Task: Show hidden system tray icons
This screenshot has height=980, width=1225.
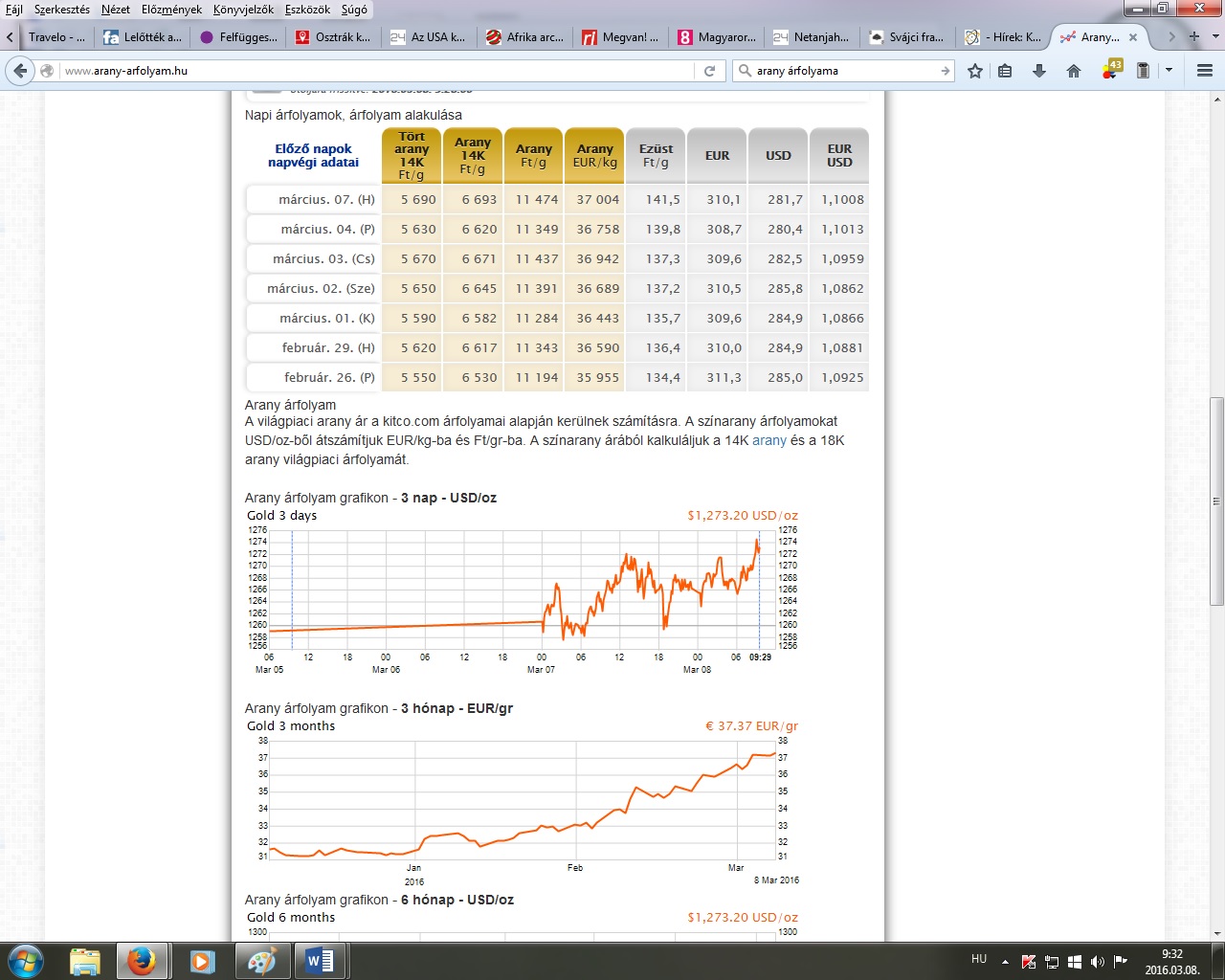Action: point(1005,961)
